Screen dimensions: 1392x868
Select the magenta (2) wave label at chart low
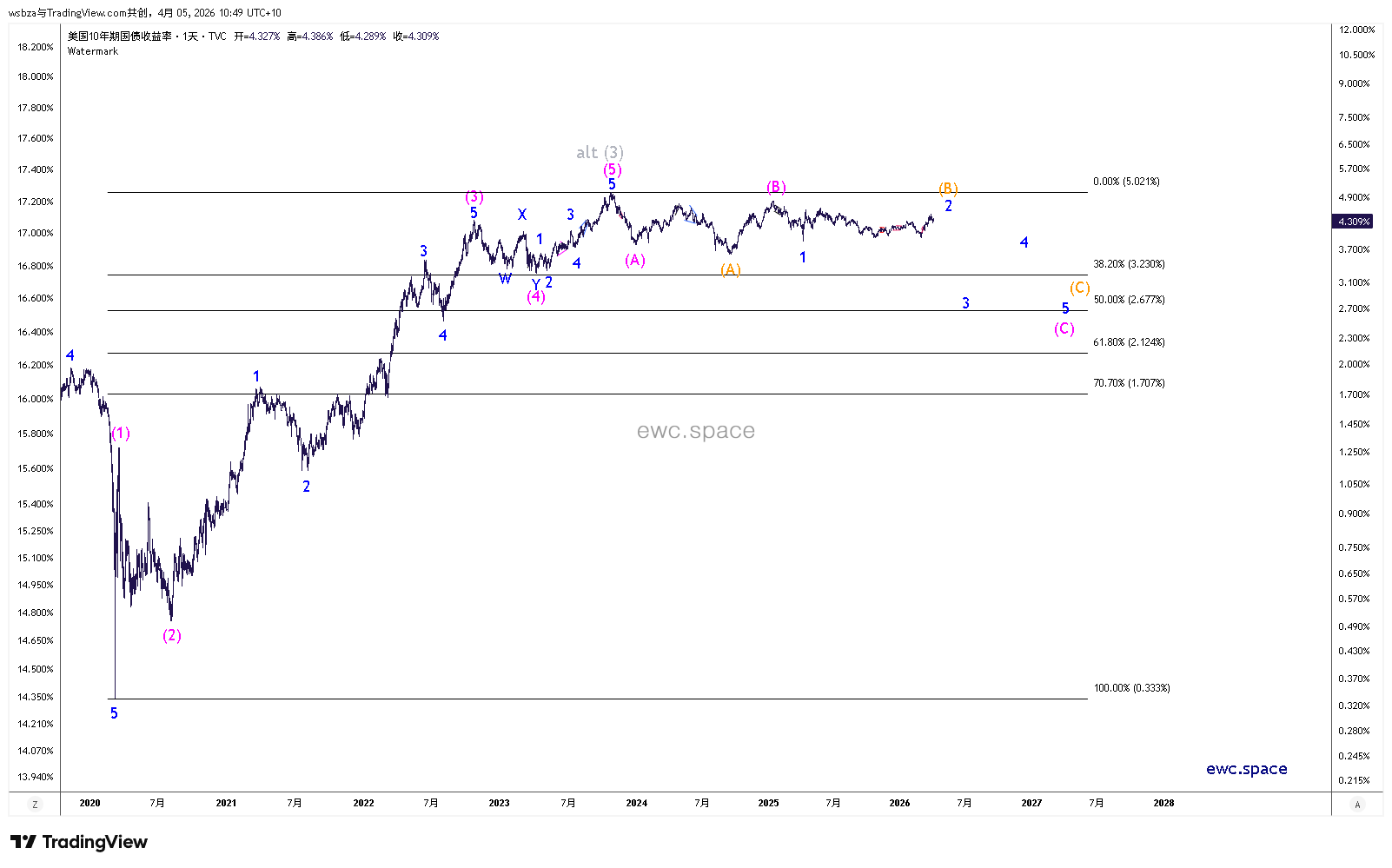[x=172, y=636]
